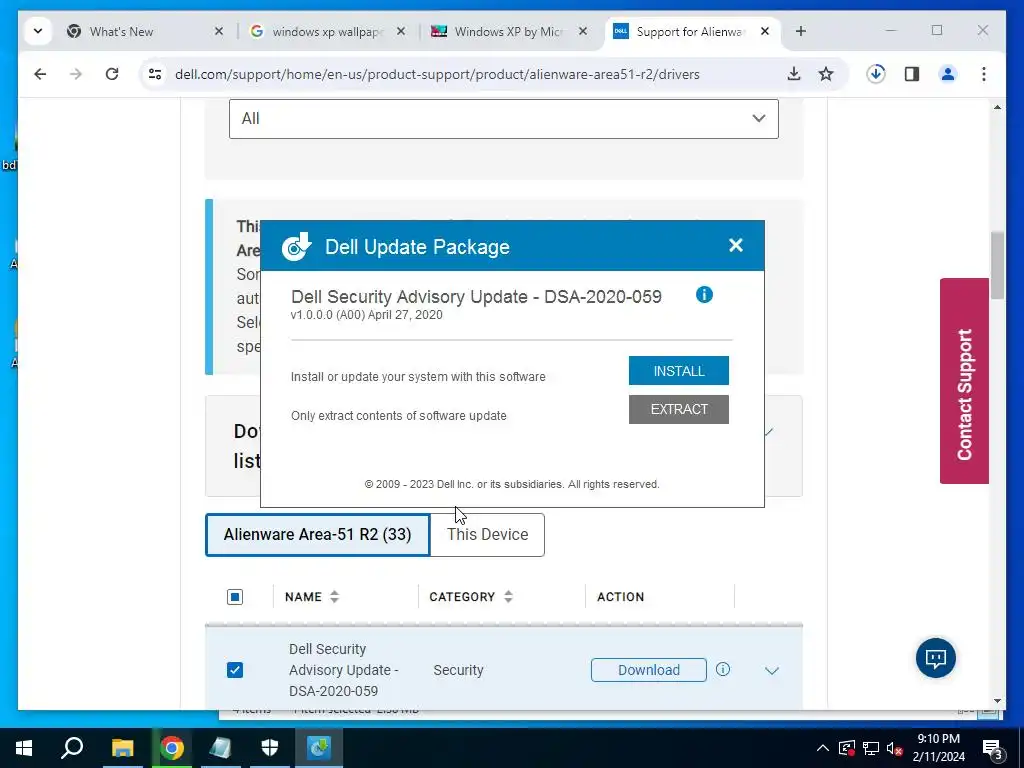Reload the Dell support page
This screenshot has width=1024, height=768.
[x=112, y=74]
